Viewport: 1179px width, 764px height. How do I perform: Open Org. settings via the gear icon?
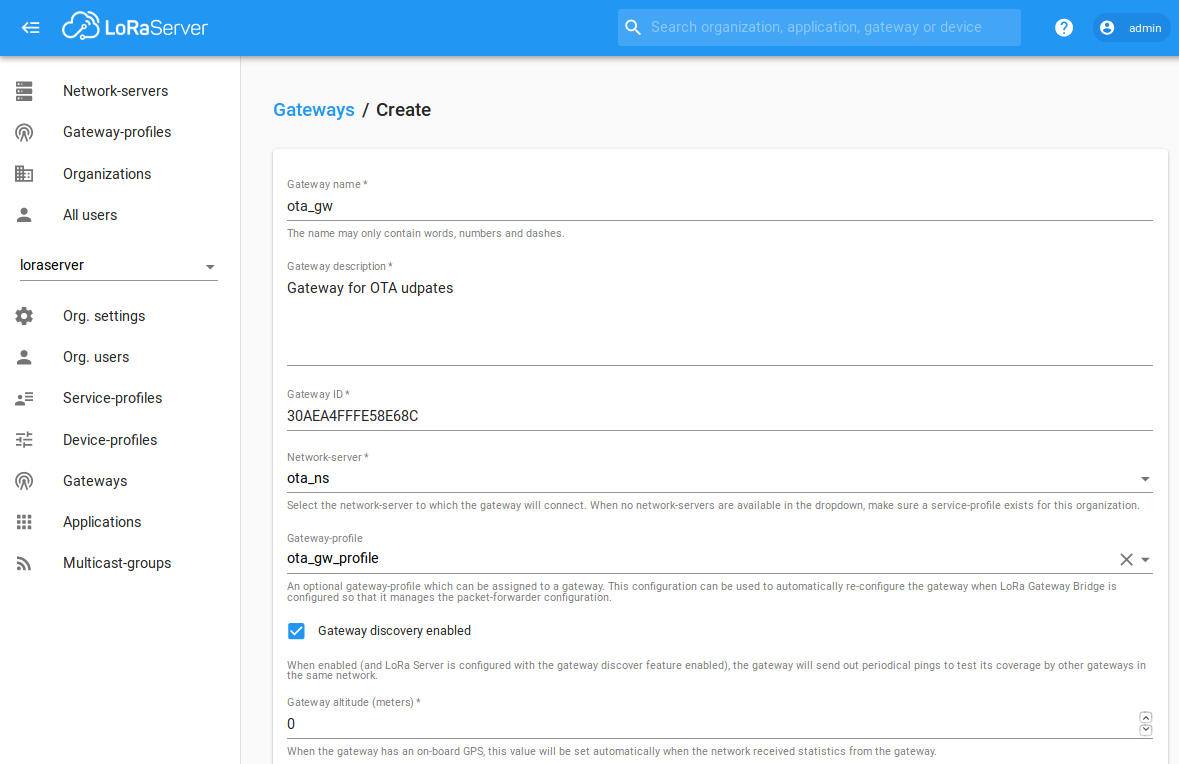click(22, 315)
